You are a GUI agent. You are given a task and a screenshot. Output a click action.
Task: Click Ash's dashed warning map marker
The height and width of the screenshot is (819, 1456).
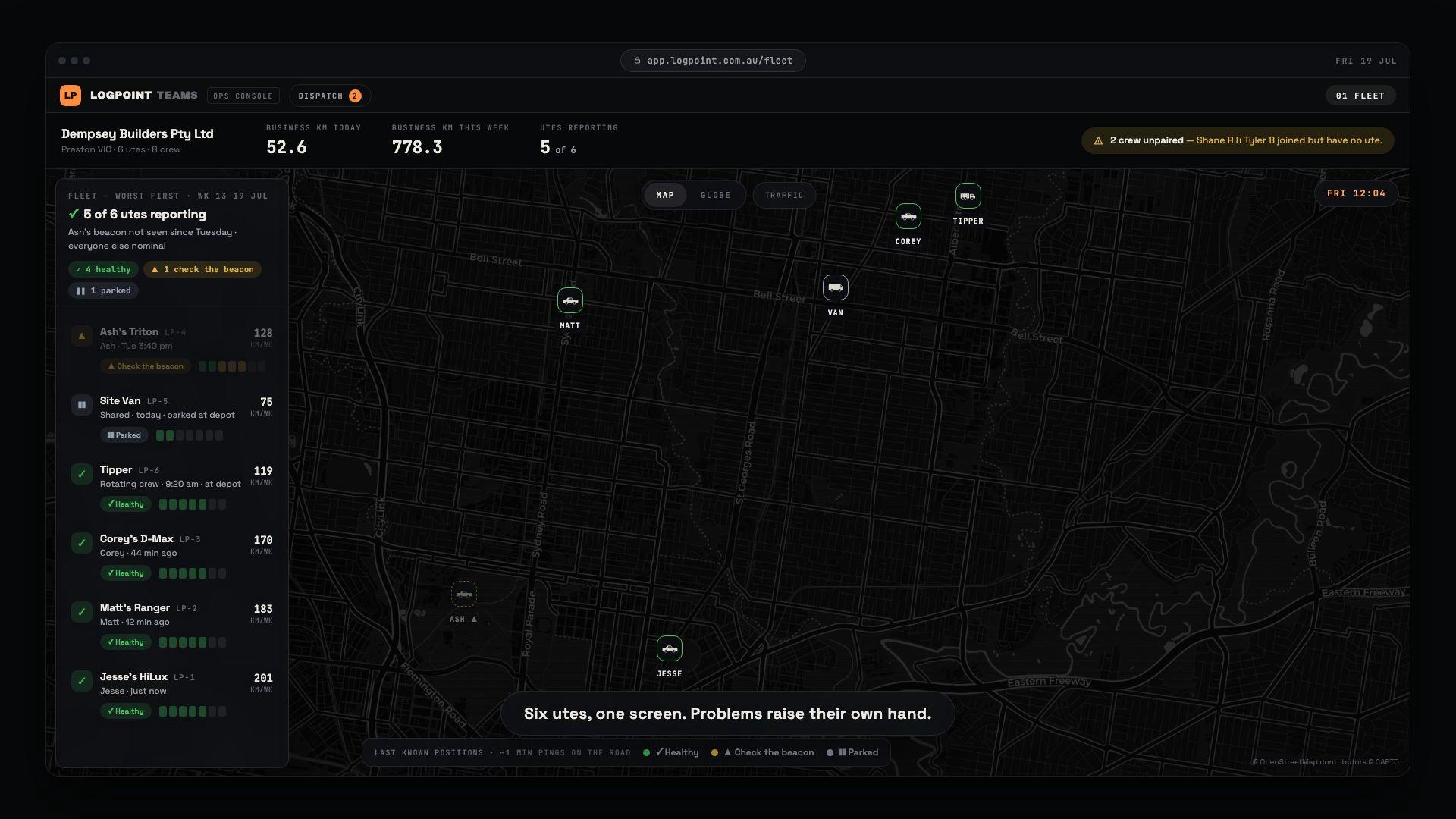point(464,594)
